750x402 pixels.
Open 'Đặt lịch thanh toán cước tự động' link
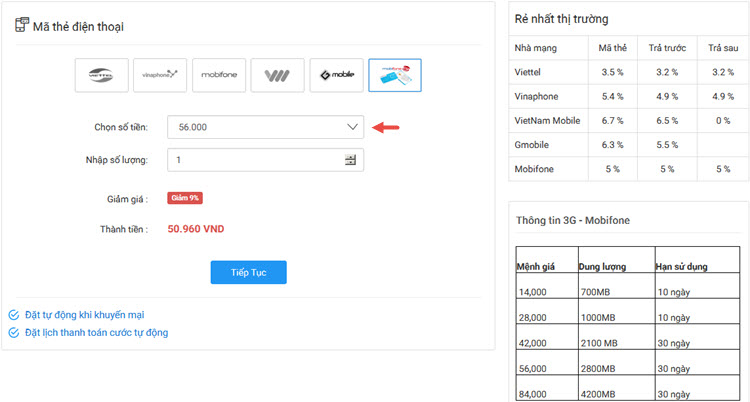[96, 332]
